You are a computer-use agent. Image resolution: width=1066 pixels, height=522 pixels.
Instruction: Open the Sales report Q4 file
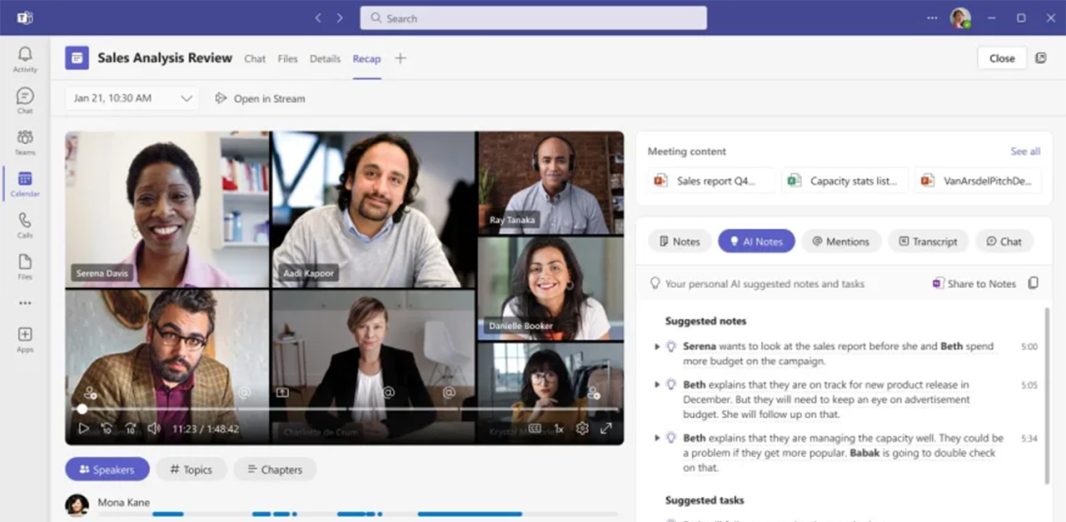point(711,181)
